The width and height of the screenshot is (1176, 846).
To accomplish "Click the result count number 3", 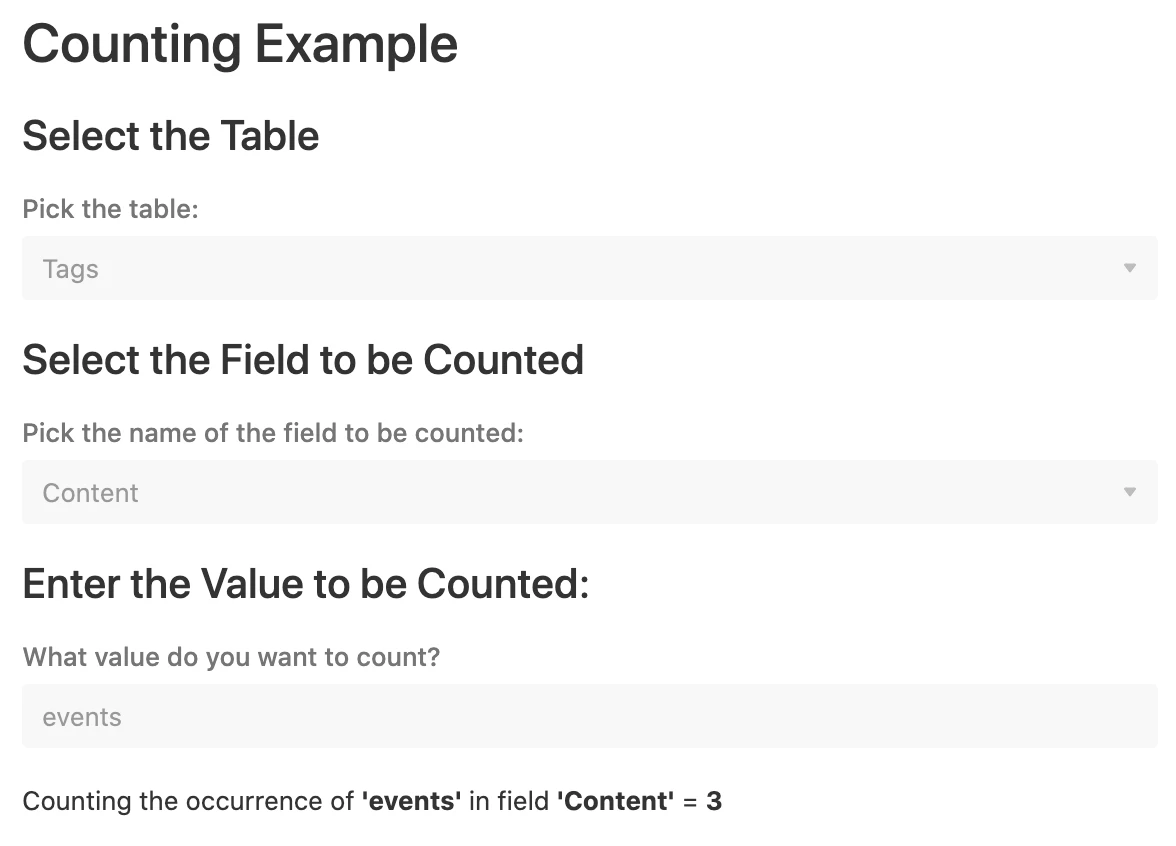I will point(714,801).
